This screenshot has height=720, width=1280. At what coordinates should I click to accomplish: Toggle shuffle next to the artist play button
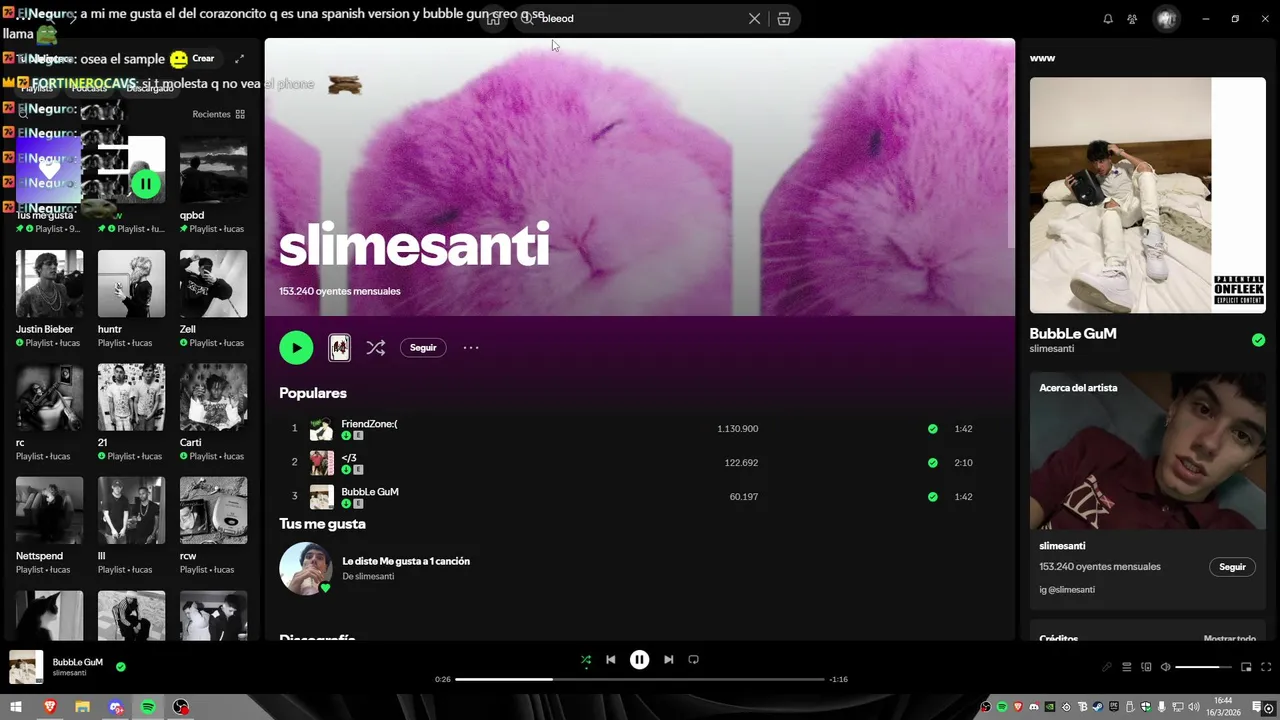click(375, 348)
